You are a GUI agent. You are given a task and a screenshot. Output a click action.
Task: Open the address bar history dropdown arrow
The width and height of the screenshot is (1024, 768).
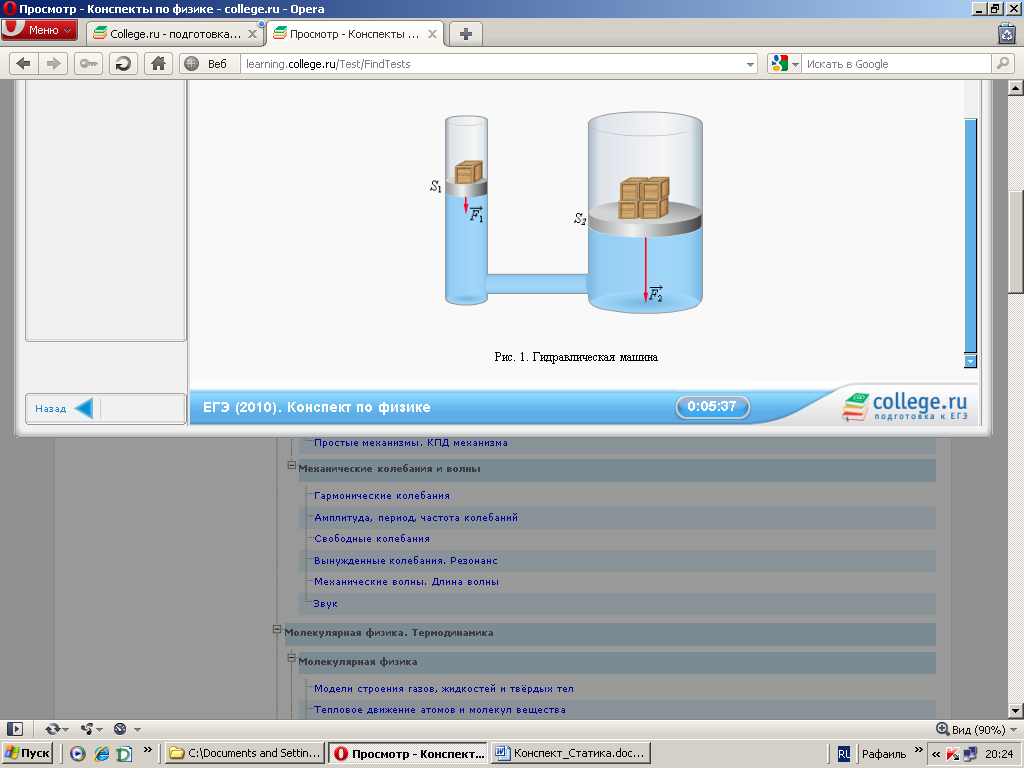750,64
